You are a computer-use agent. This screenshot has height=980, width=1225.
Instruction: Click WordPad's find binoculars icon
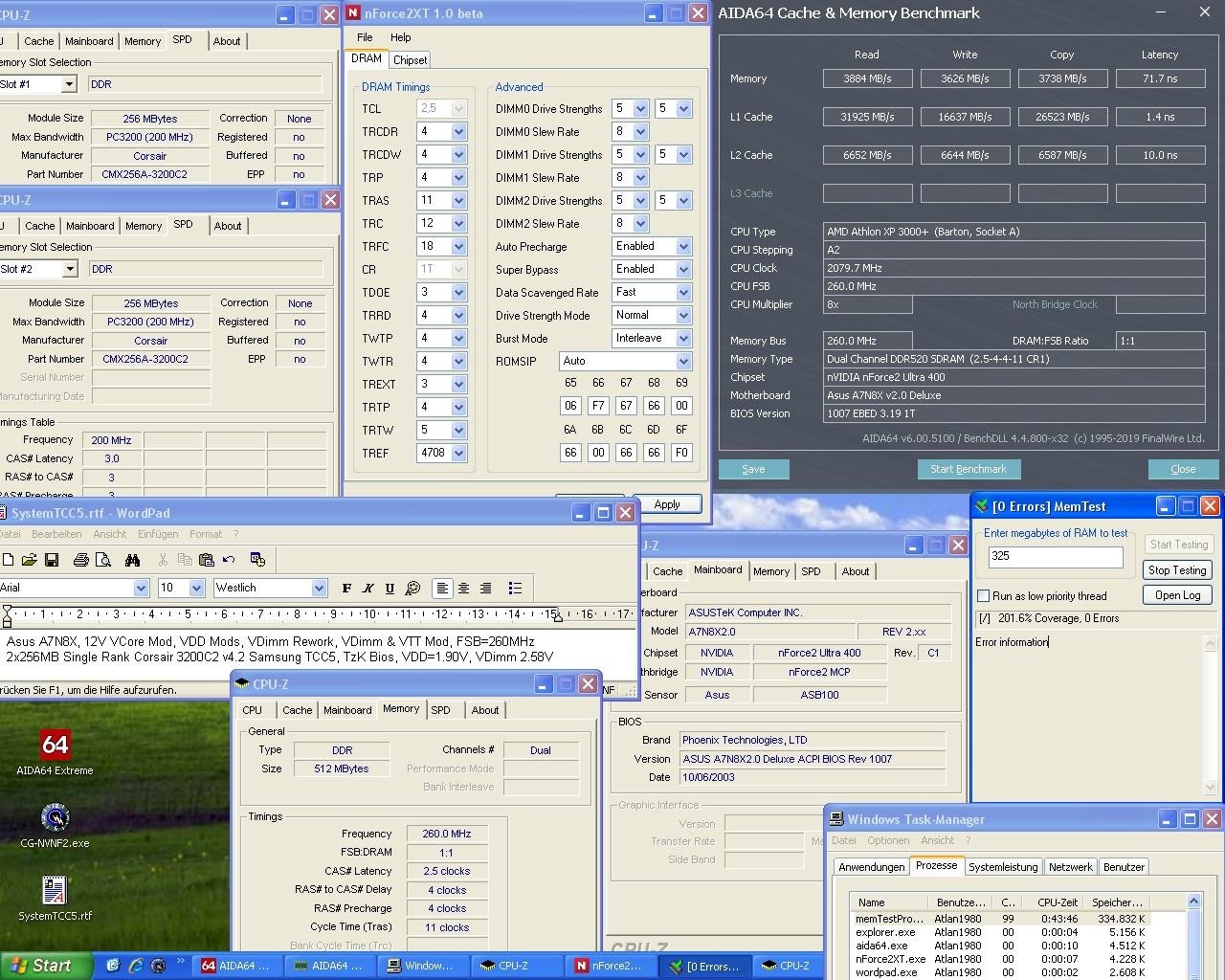click(x=132, y=560)
